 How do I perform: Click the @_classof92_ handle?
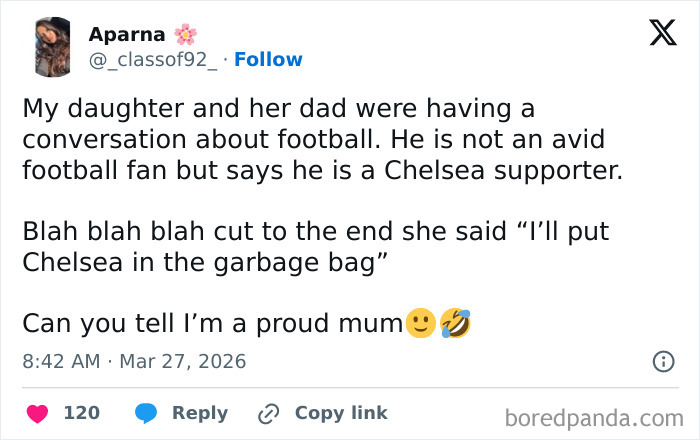pyautogui.click(x=152, y=60)
